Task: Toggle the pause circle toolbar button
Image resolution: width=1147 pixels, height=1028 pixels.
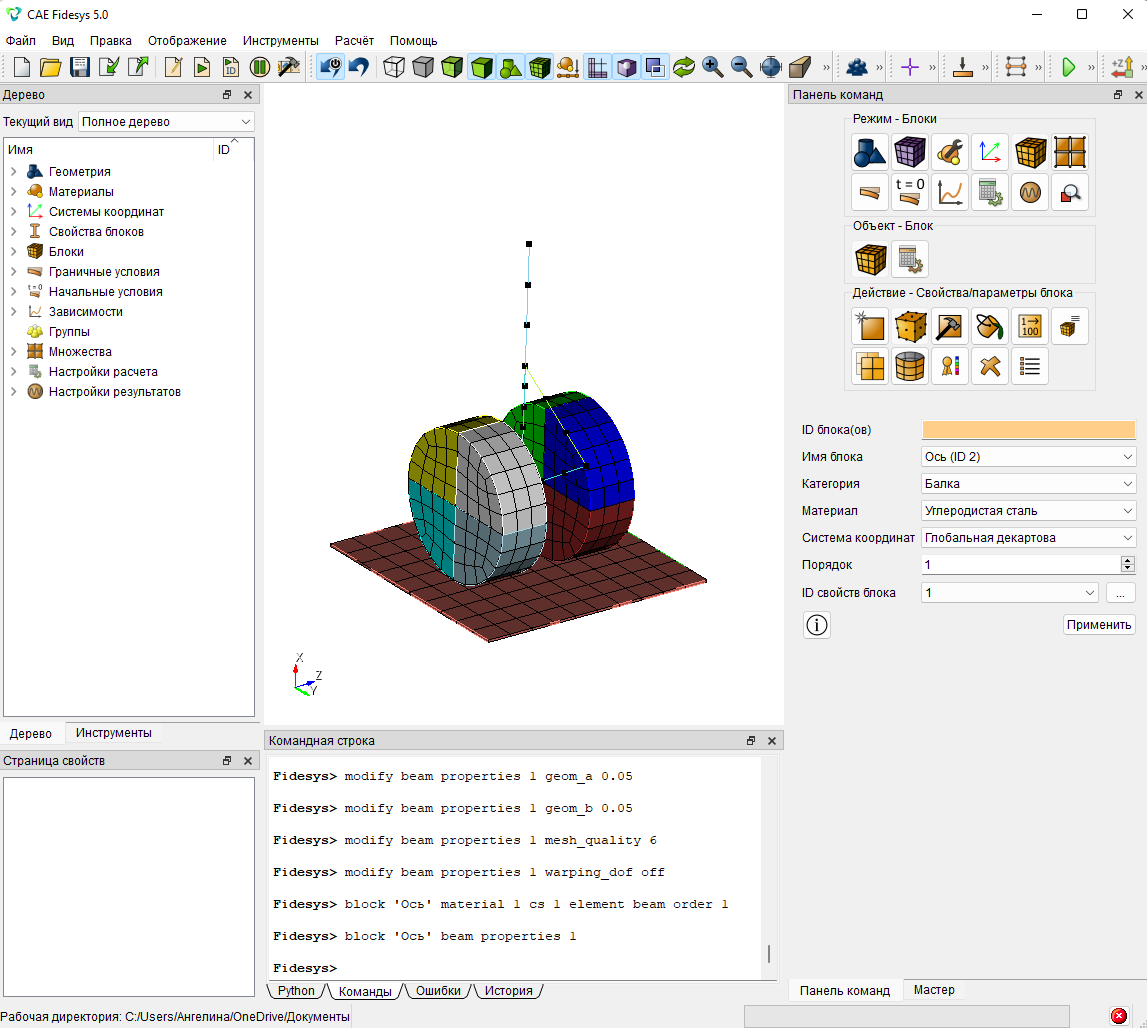Action: (260, 67)
